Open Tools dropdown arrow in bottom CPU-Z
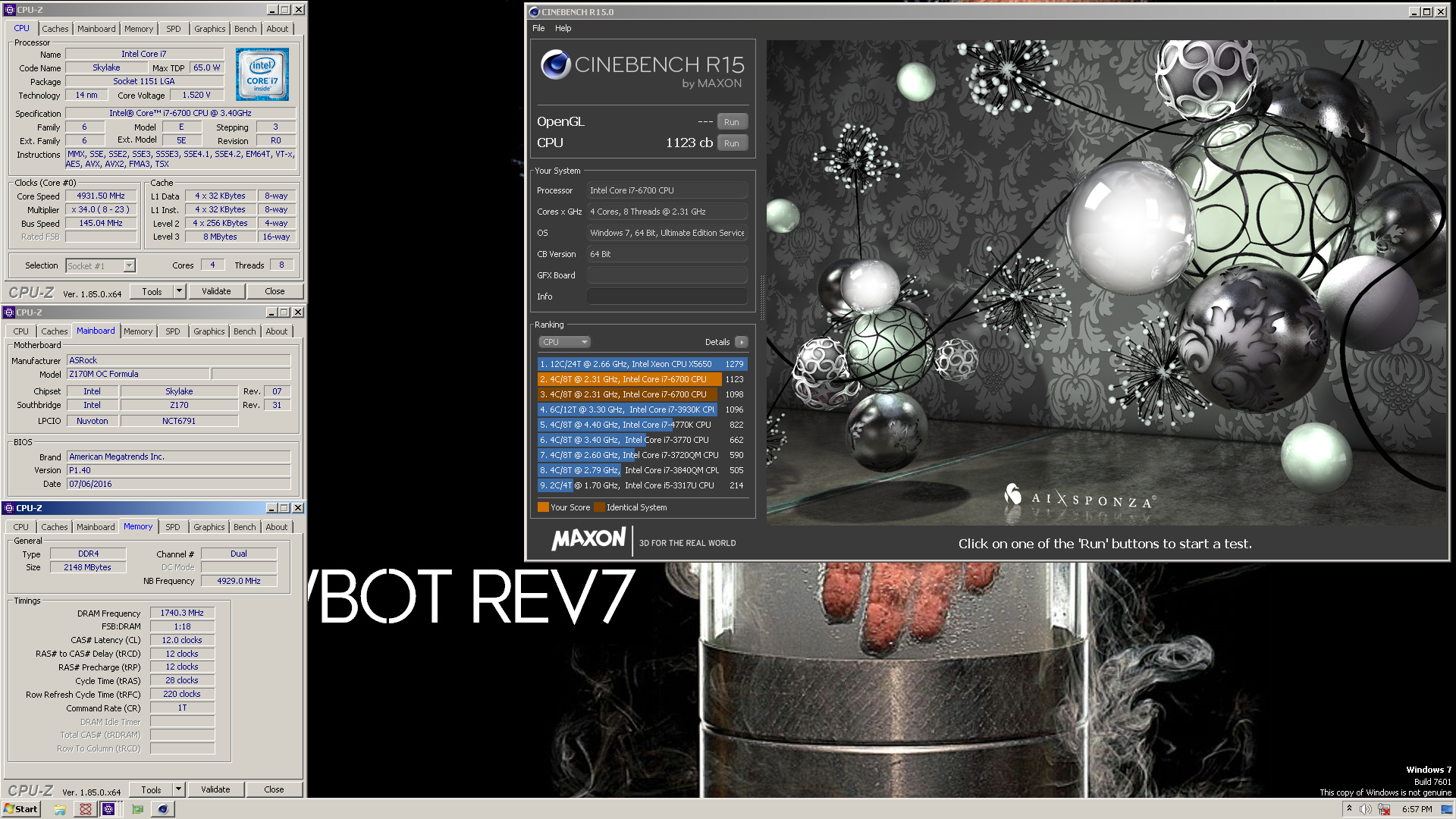 (178, 789)
